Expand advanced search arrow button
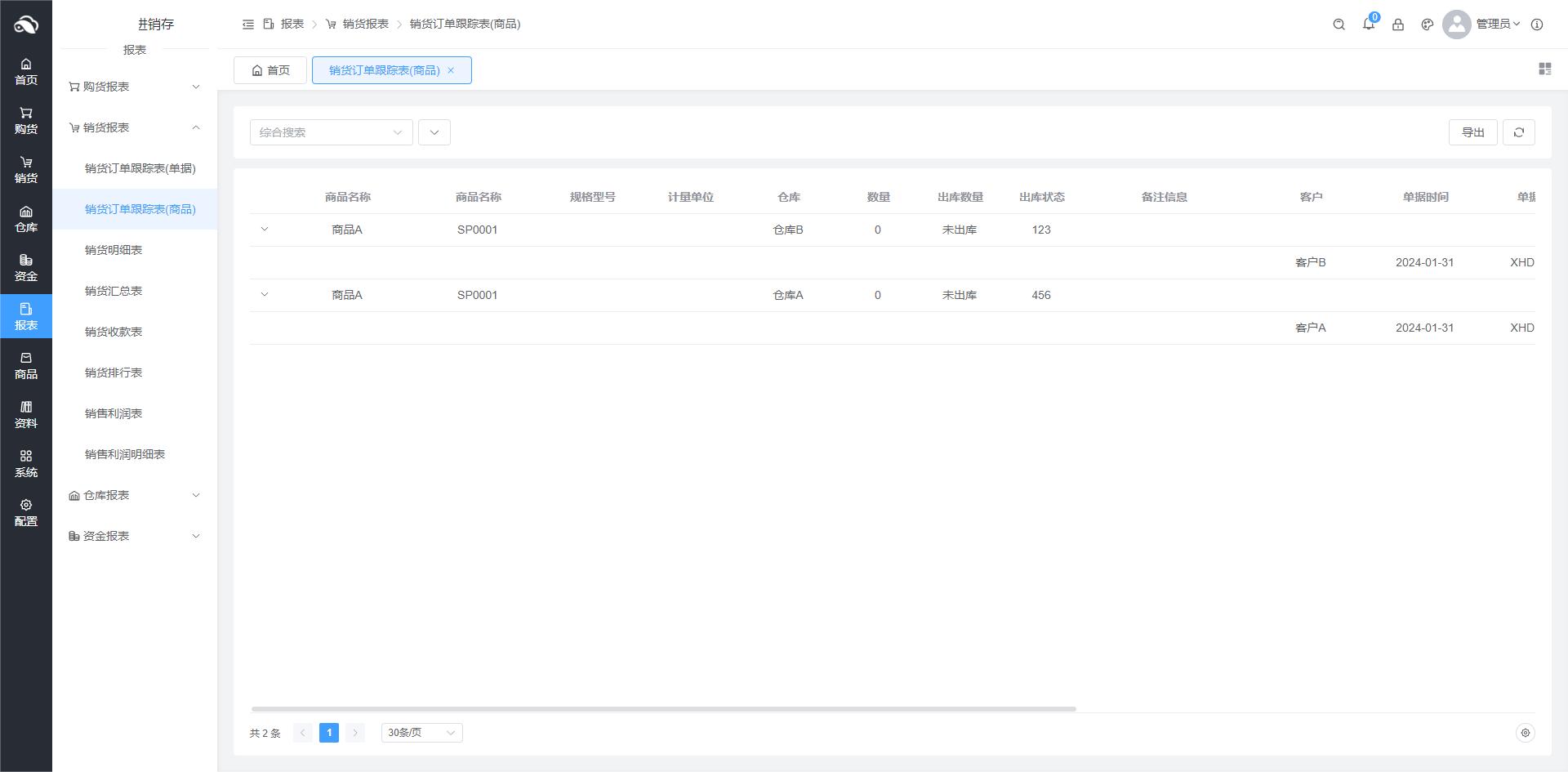The image size is (1568, 772). tap(434, 132)
